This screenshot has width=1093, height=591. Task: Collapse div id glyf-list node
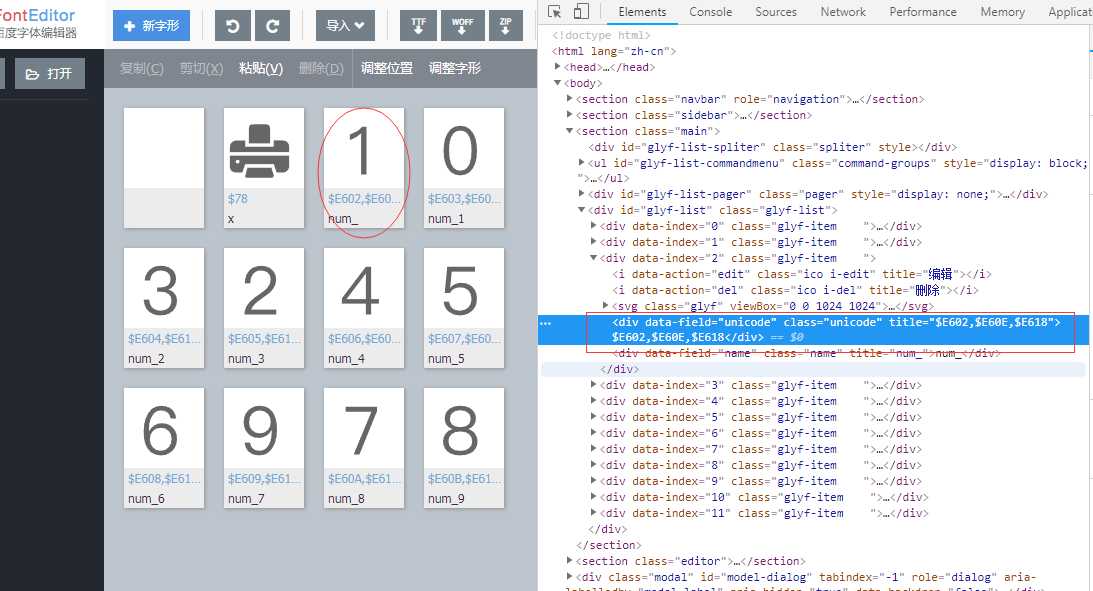[581, 210]
